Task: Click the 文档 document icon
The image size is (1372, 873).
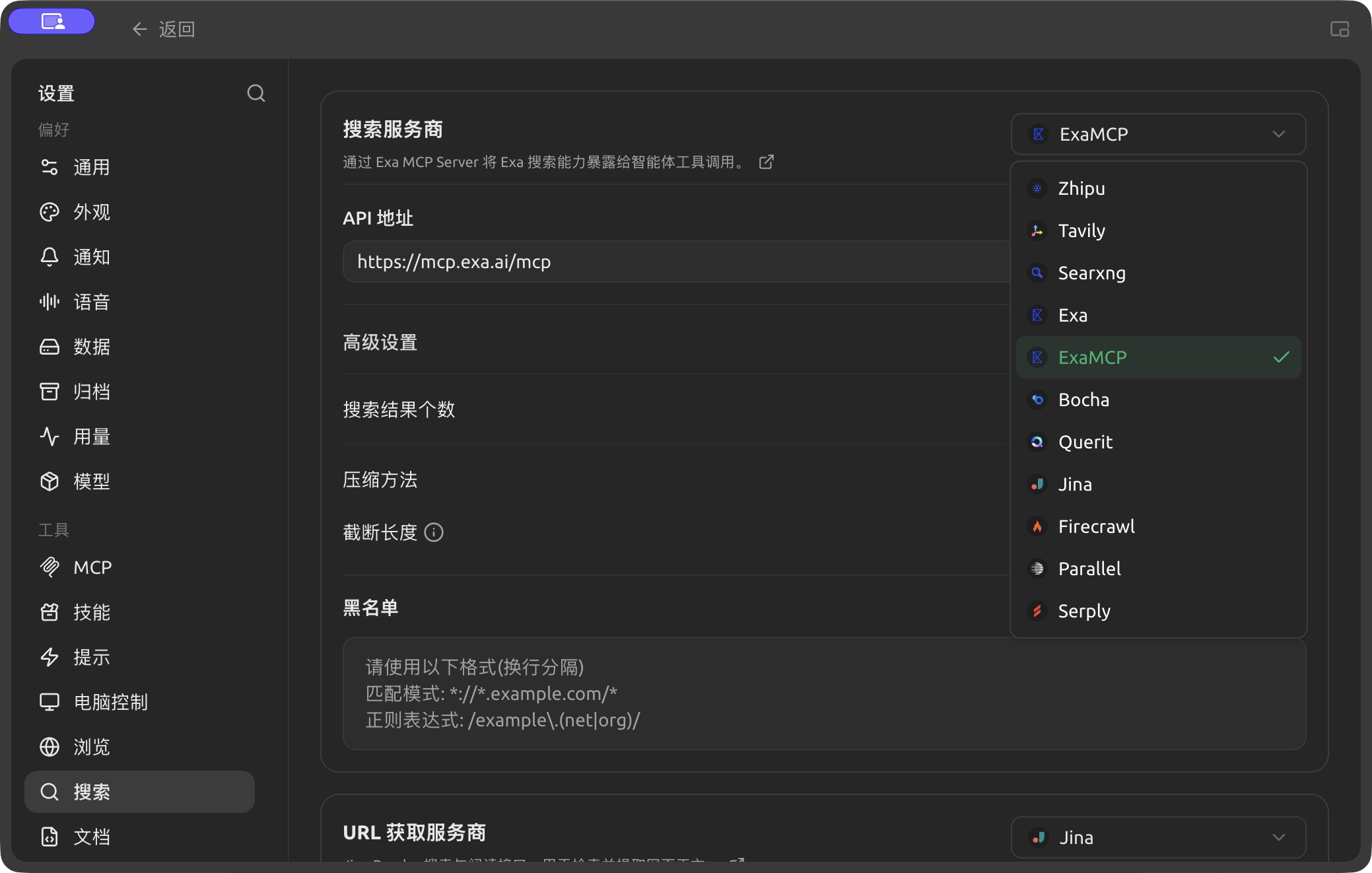Action: 50,837
